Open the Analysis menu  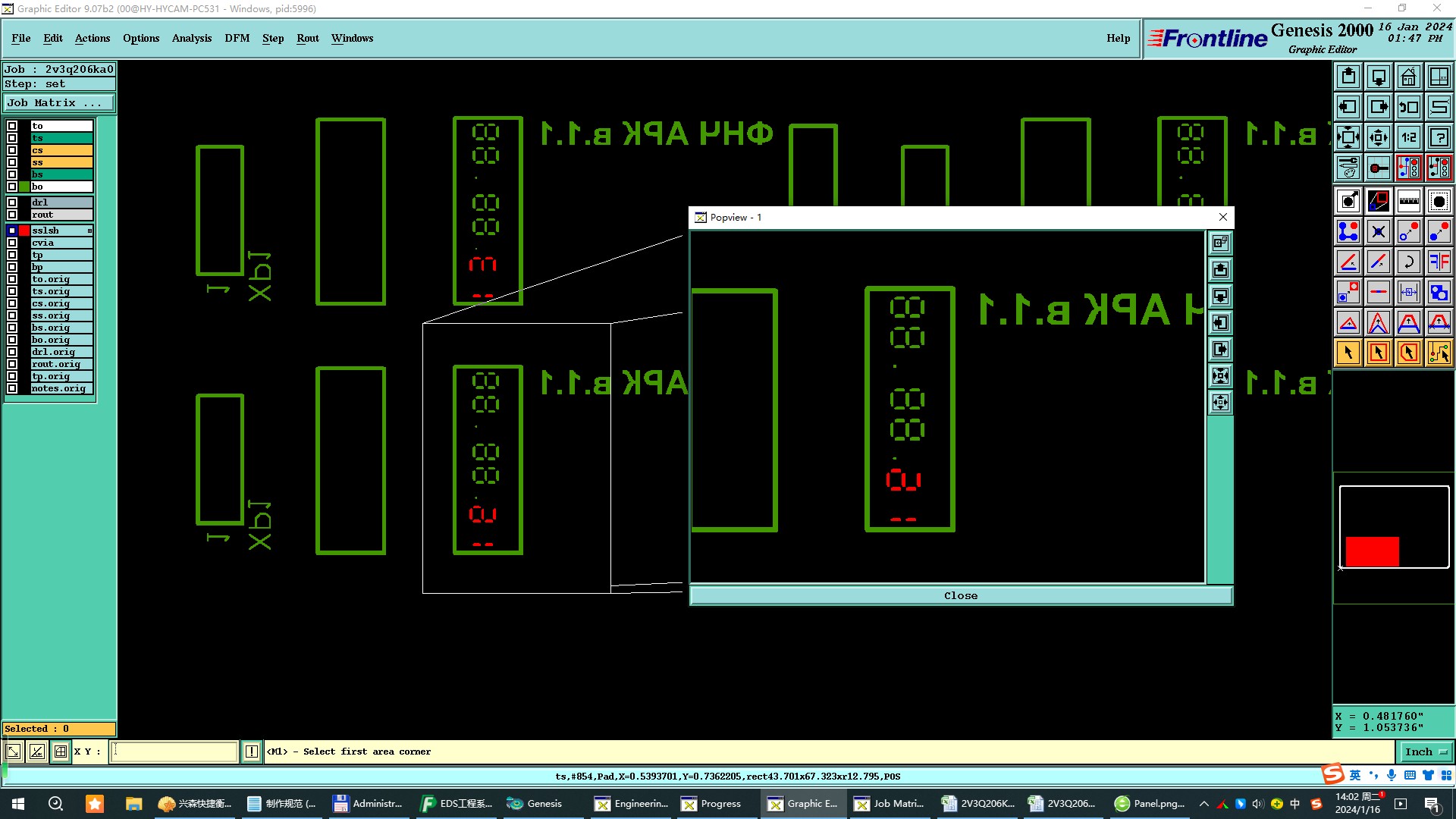click(x=191, y=38)
